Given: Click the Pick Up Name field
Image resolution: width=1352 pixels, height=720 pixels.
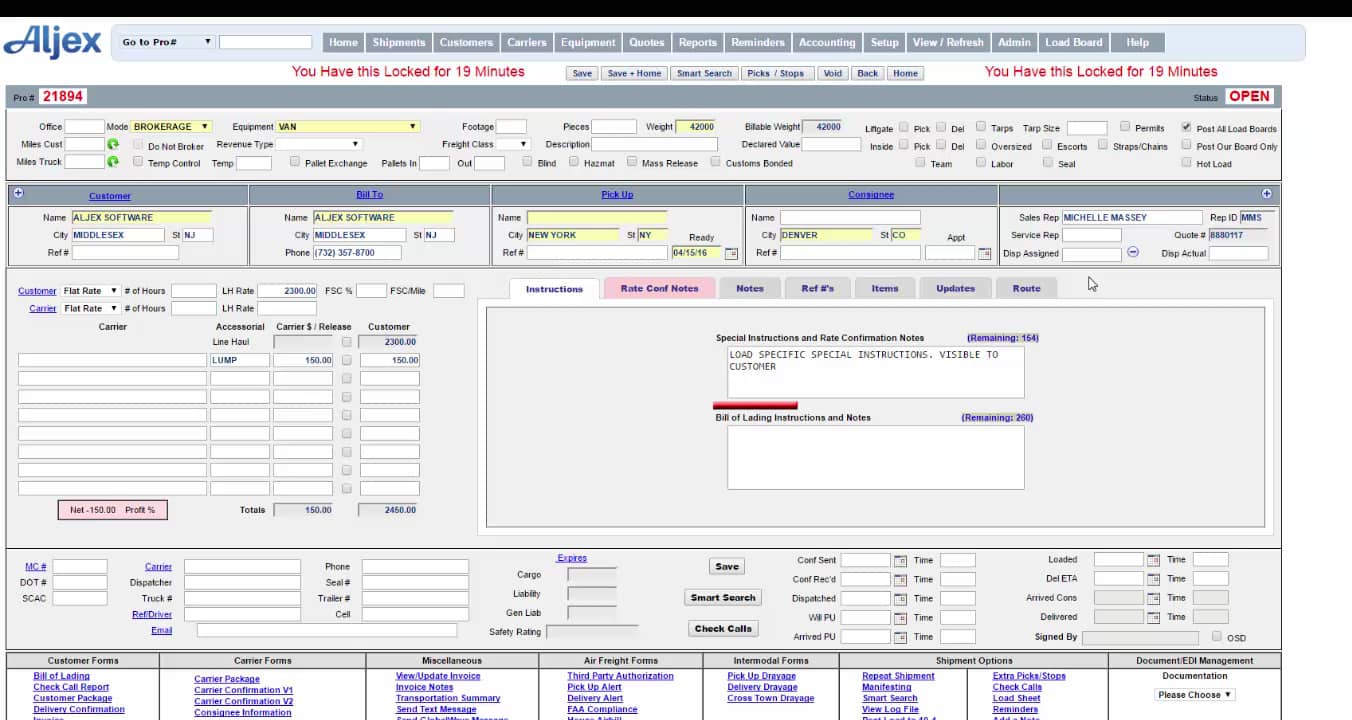Looking at the screenshot, I should (597, 217).
